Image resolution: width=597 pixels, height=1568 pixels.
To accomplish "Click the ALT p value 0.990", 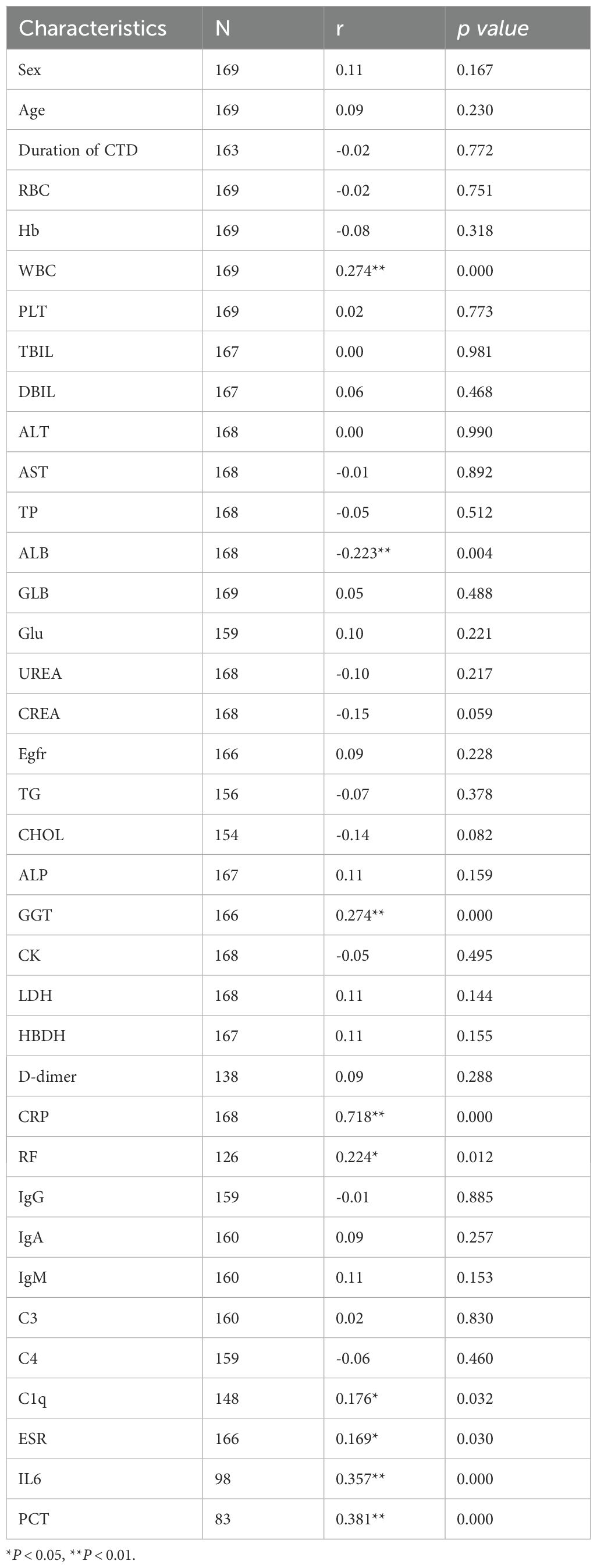I will [475, 432].
